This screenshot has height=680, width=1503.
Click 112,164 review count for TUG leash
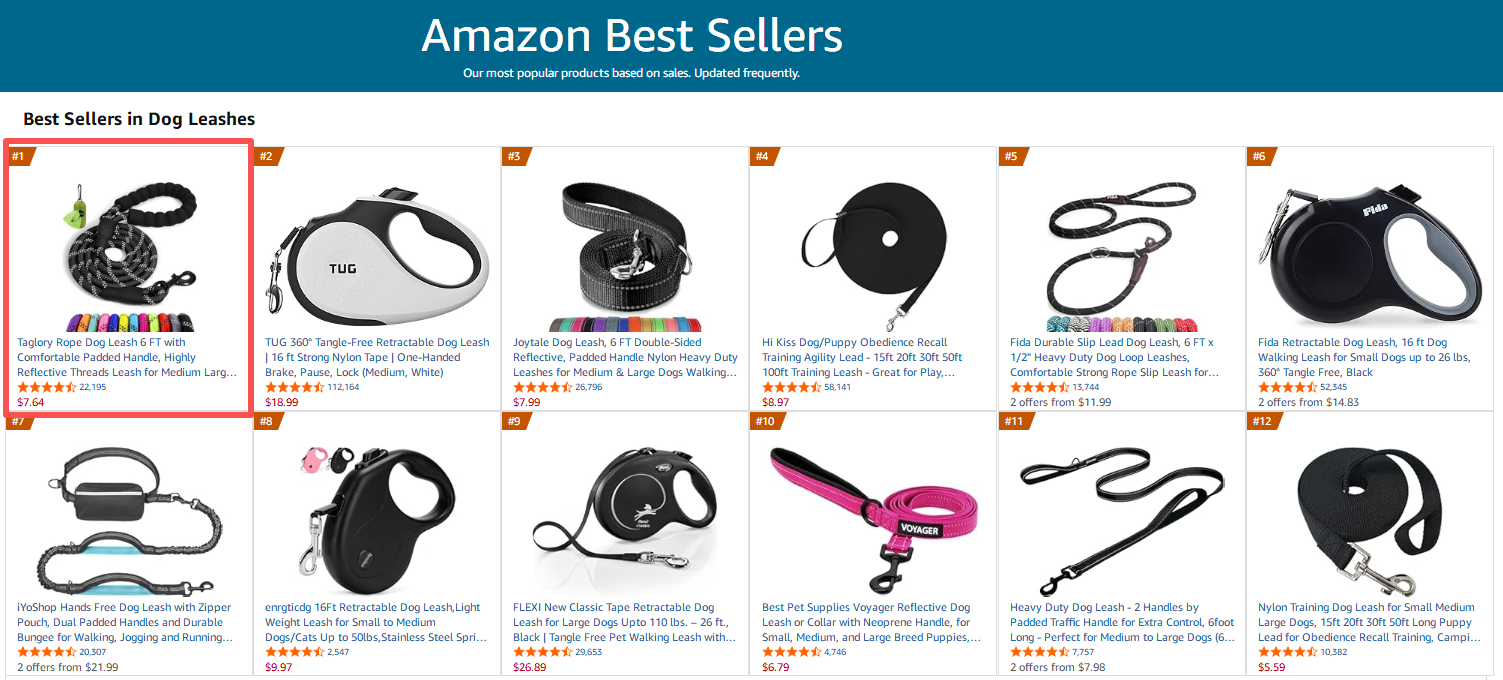[343, 387]
